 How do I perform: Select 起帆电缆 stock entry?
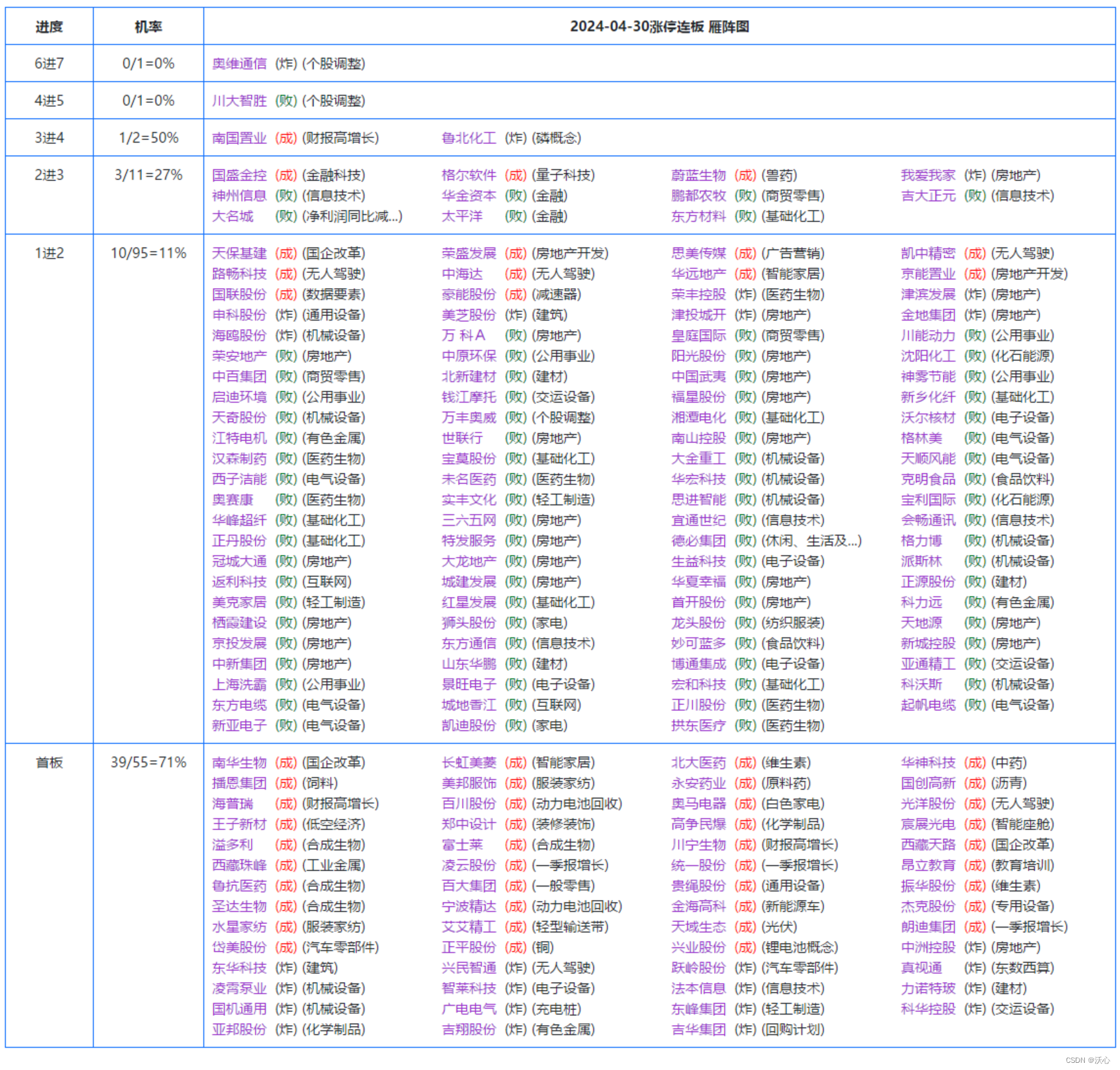pos(928,704)
